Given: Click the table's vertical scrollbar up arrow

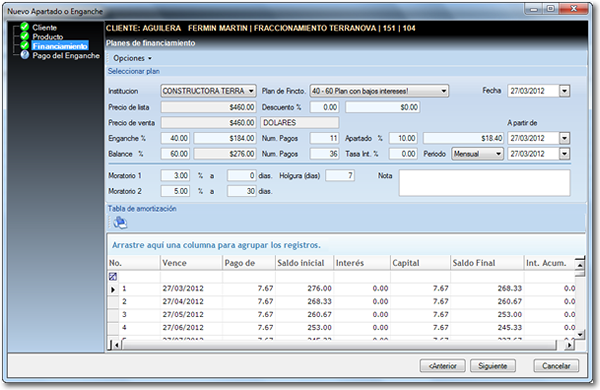Looking at the screenshot, I should [580, 265].
